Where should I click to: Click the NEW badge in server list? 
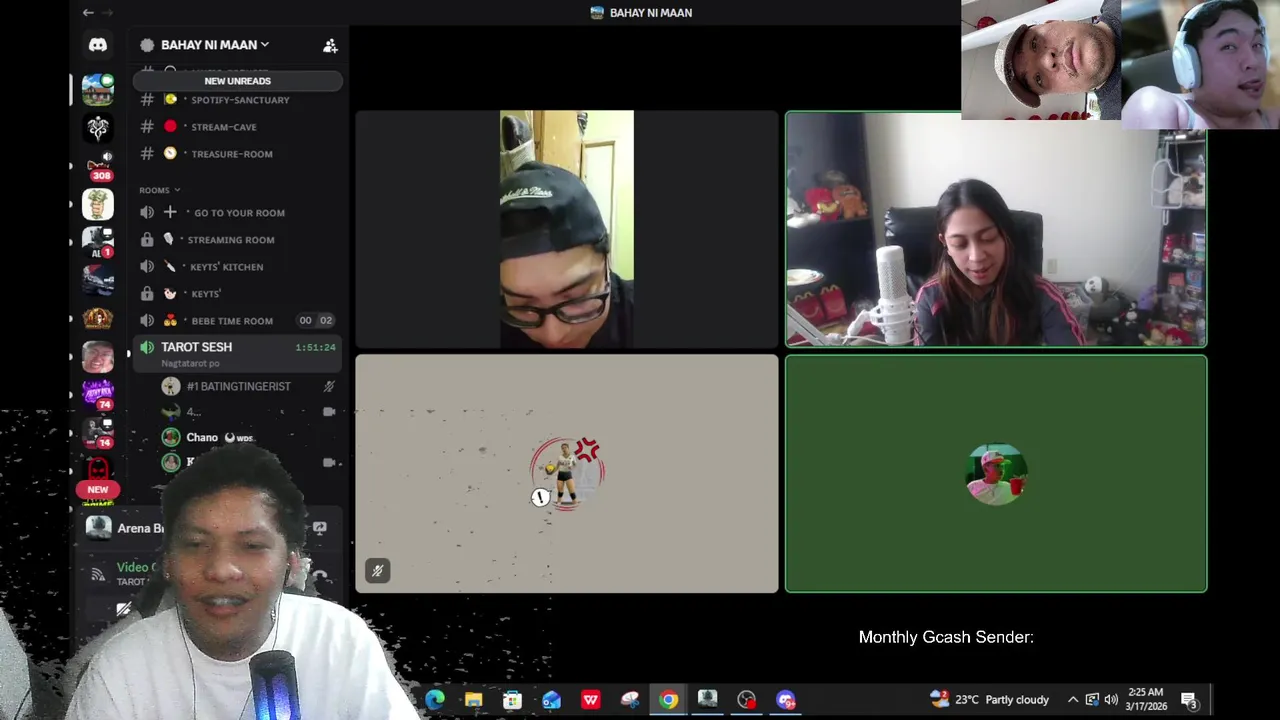click(x=97, y=490)
